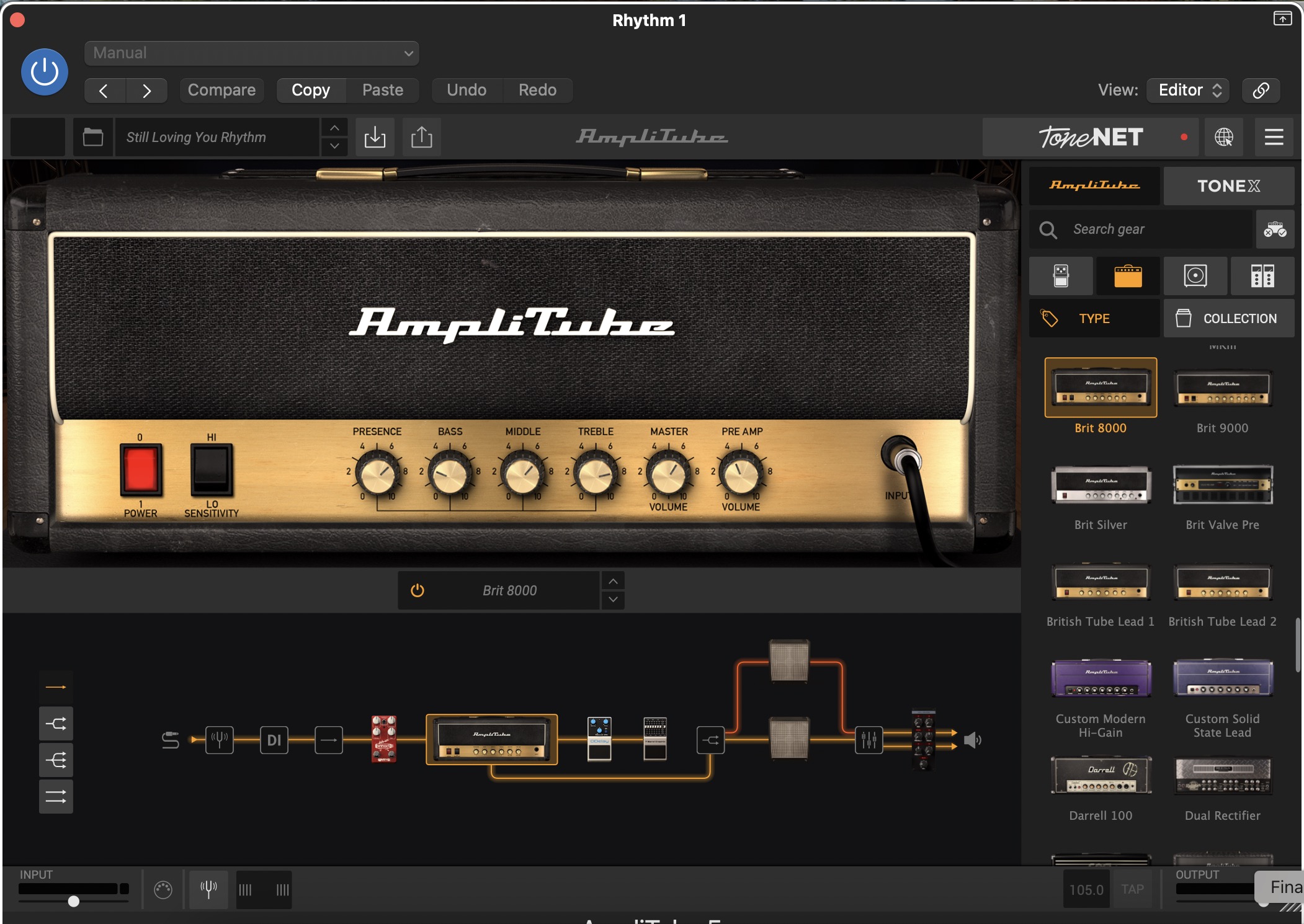Toggle the red POWER switch on amp
Viewport: 1304px width, 924px height.
click(x=141, y=469)
